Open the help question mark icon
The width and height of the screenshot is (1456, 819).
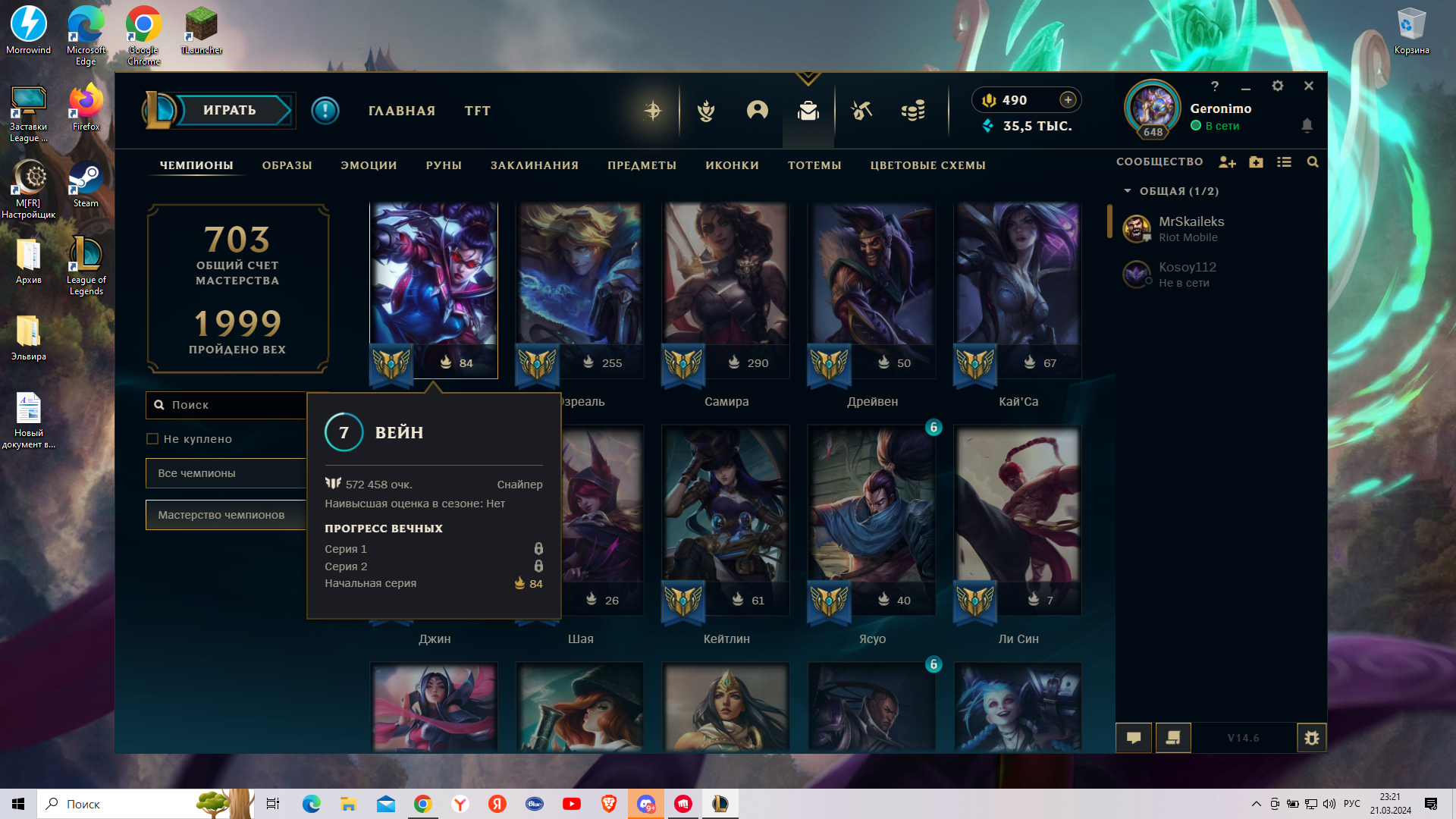click(1215, 86)
